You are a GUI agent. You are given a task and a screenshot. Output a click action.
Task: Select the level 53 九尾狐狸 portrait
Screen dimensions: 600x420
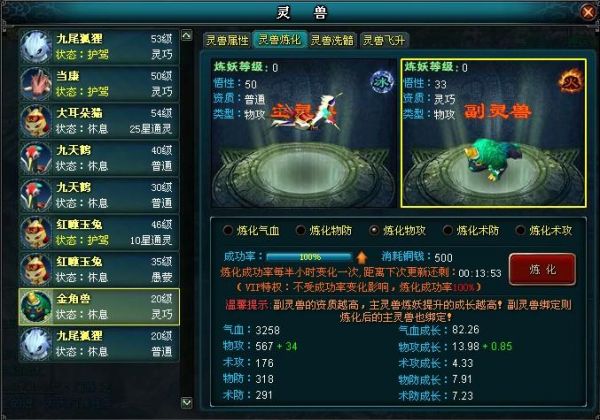tap(36, 47)
